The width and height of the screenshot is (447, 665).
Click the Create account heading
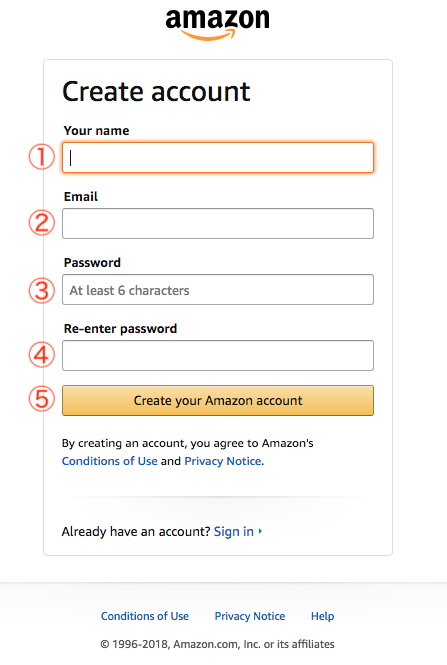pos(156,91)
